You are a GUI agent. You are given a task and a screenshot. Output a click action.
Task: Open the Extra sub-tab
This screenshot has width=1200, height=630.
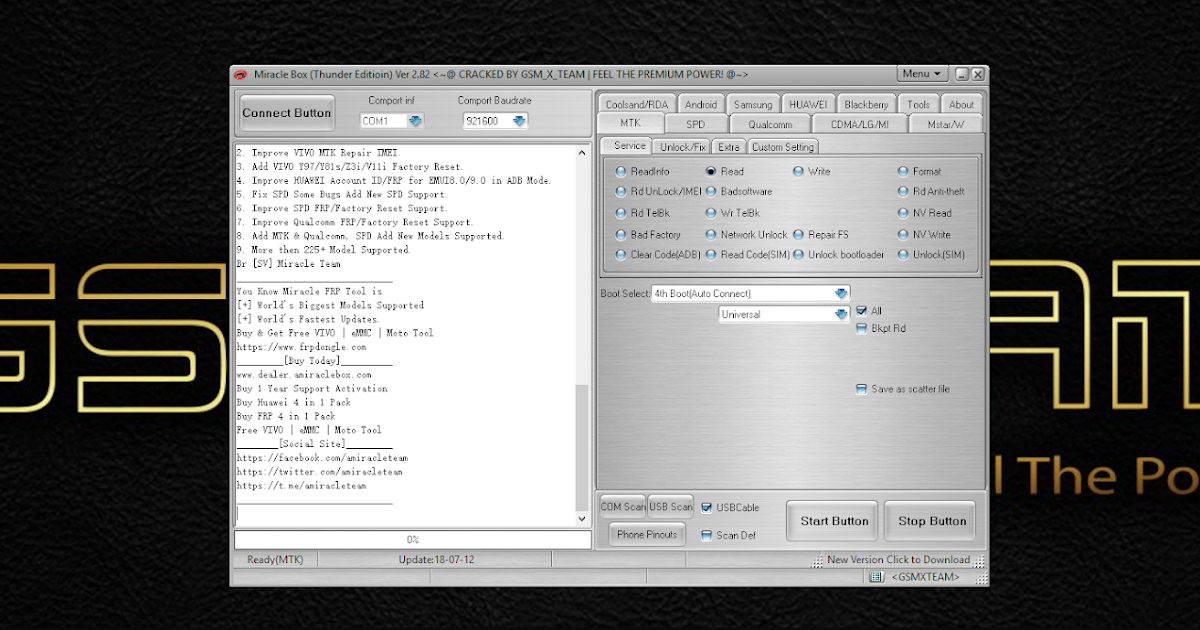click(729, 147)
